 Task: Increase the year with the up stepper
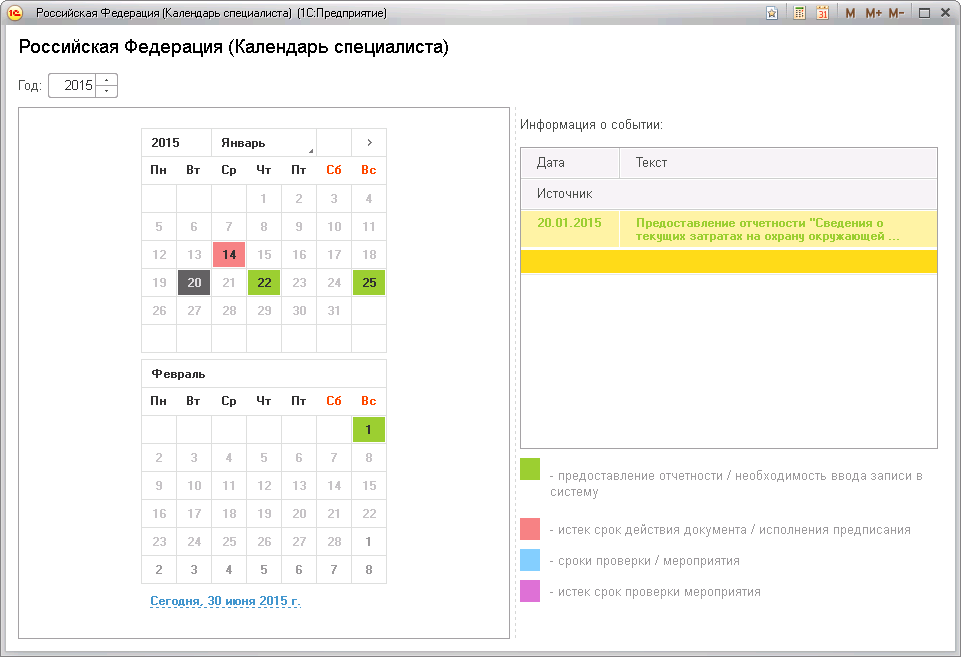[104, 80]
